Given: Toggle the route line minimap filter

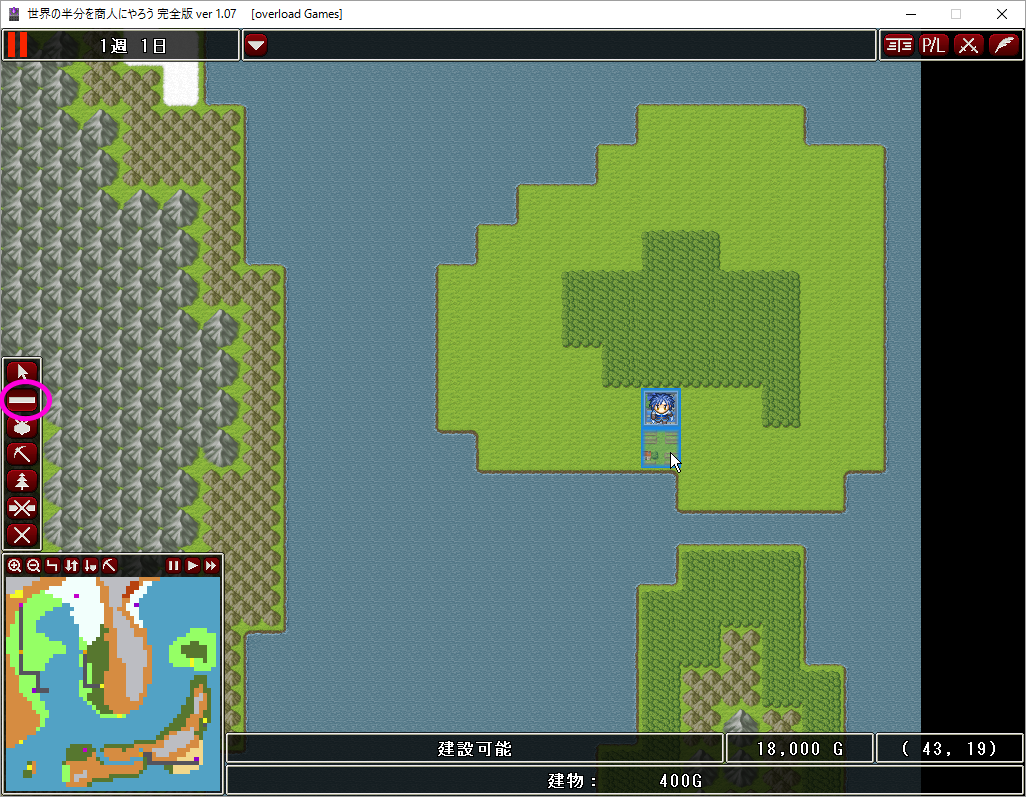Looking at the screenshot, I should pyautogui.click(x=53, y=565).
